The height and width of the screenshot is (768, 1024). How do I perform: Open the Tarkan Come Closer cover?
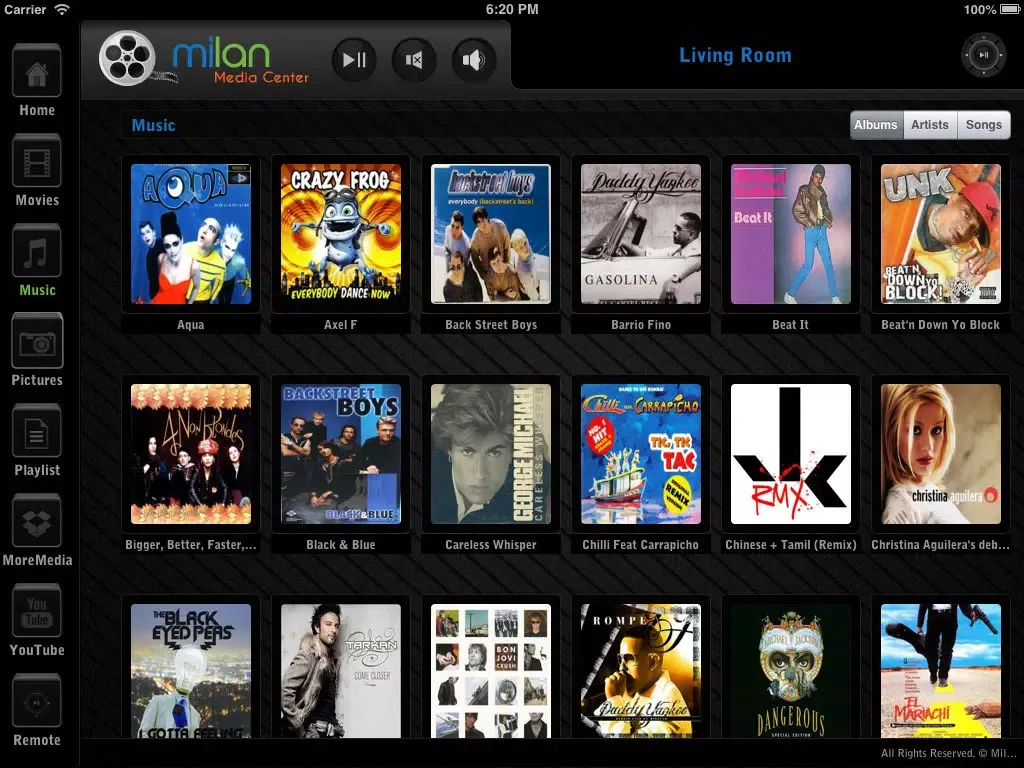point(341,671)
